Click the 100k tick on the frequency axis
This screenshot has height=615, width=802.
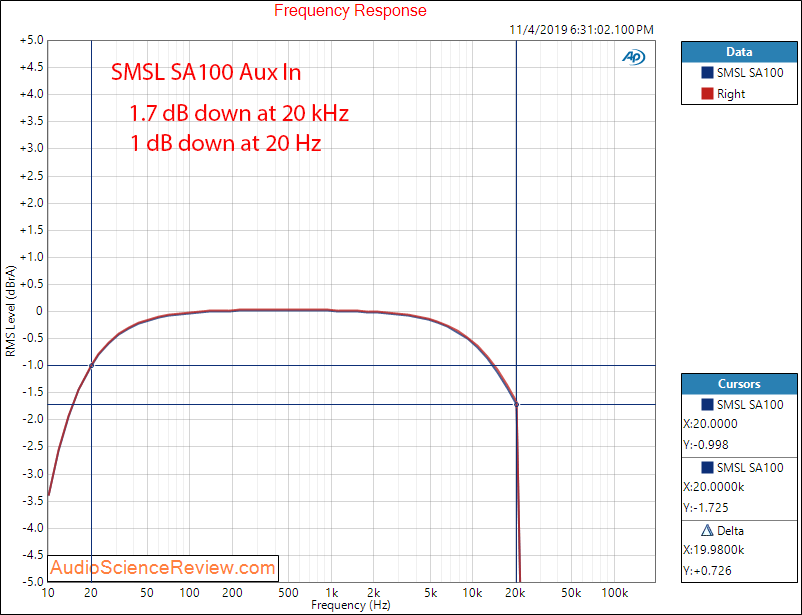click(614, 593)
